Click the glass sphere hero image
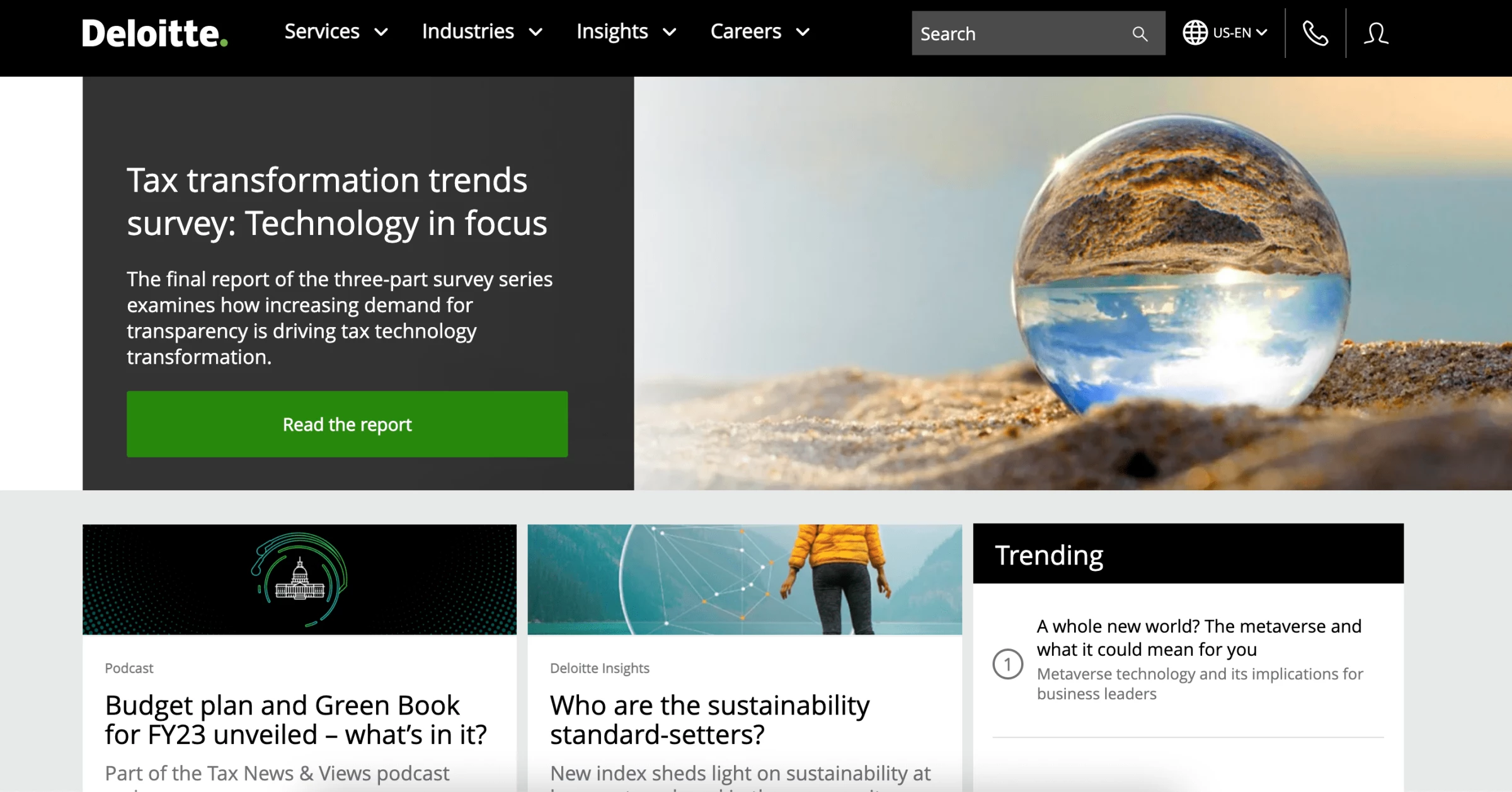 click(1073, 284)
